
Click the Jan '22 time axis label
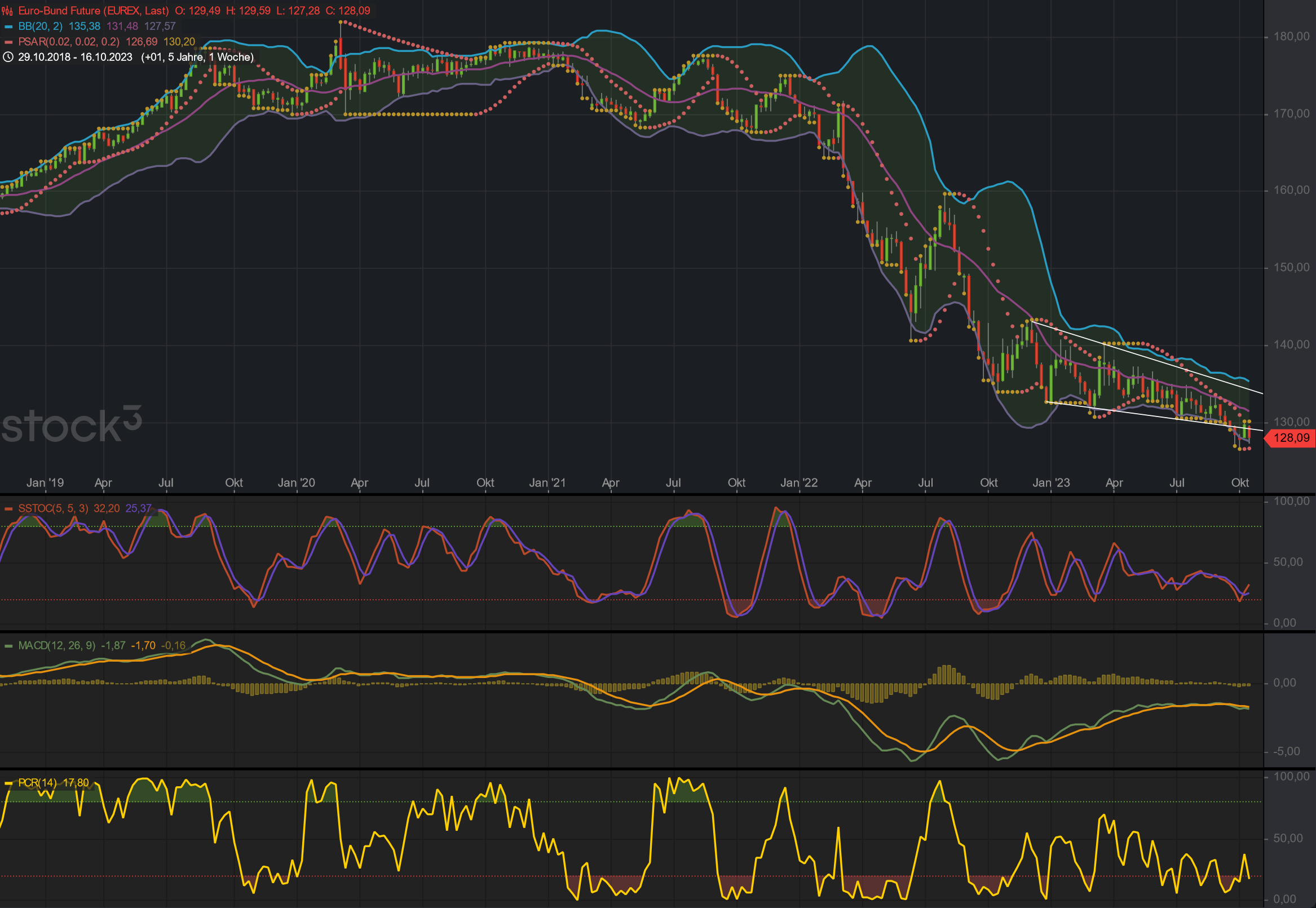tap(798, 483)
